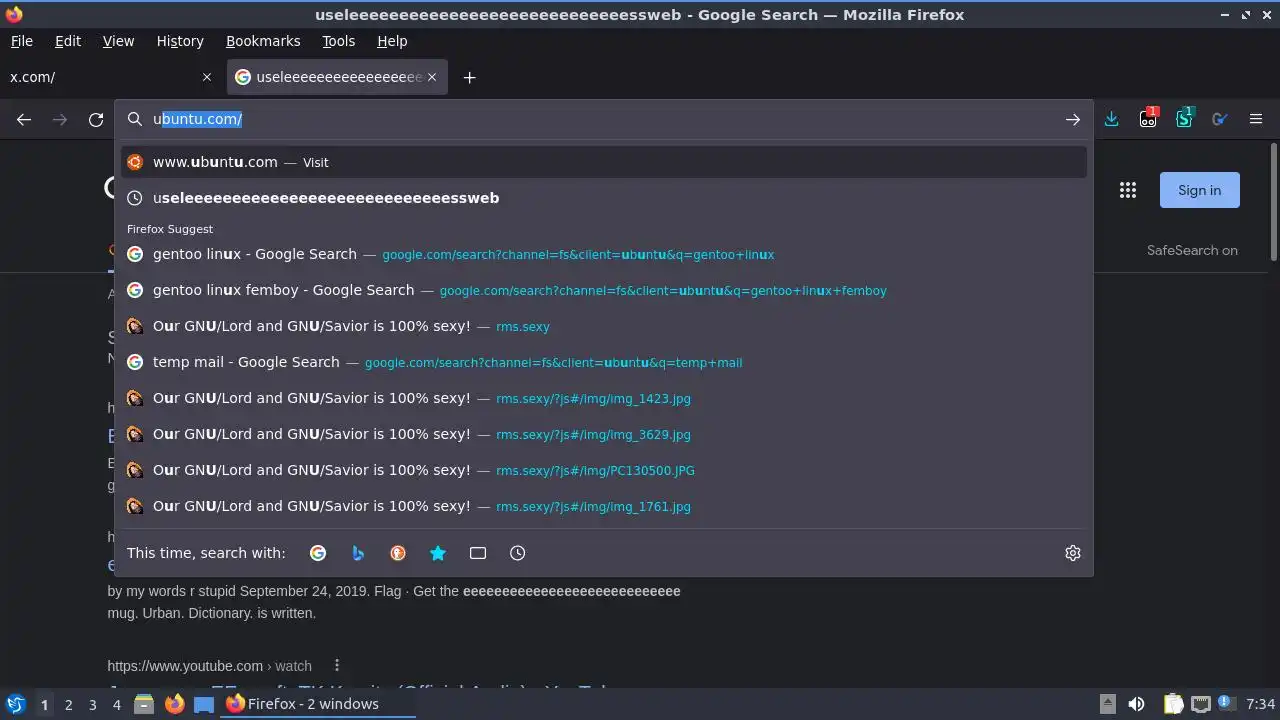Screen dimensions: 1280x720
Task: Open the extension with red badge
Action: coord(1148,119)
